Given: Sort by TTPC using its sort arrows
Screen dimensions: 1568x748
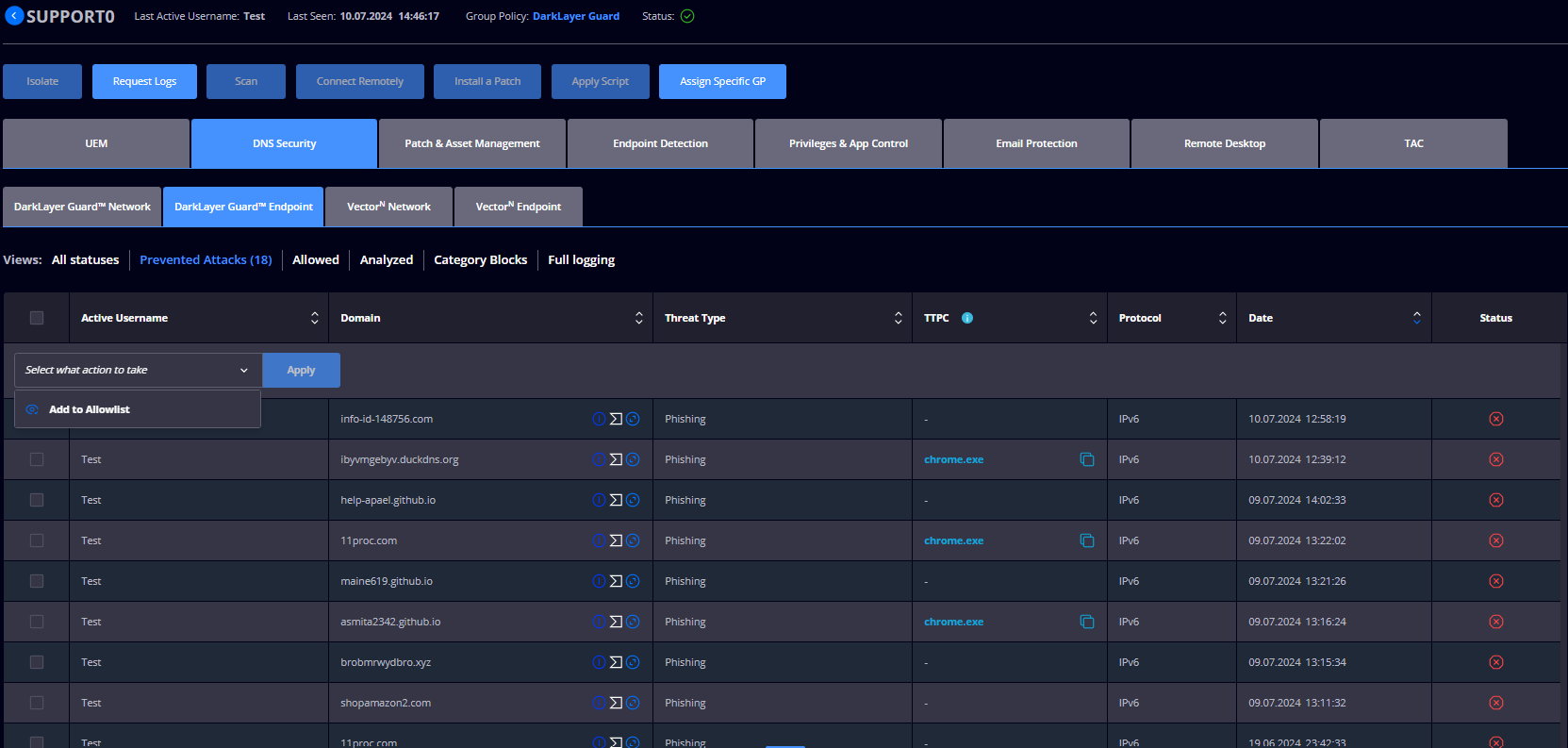Looking at the screenshot, I should point(1094,318).
